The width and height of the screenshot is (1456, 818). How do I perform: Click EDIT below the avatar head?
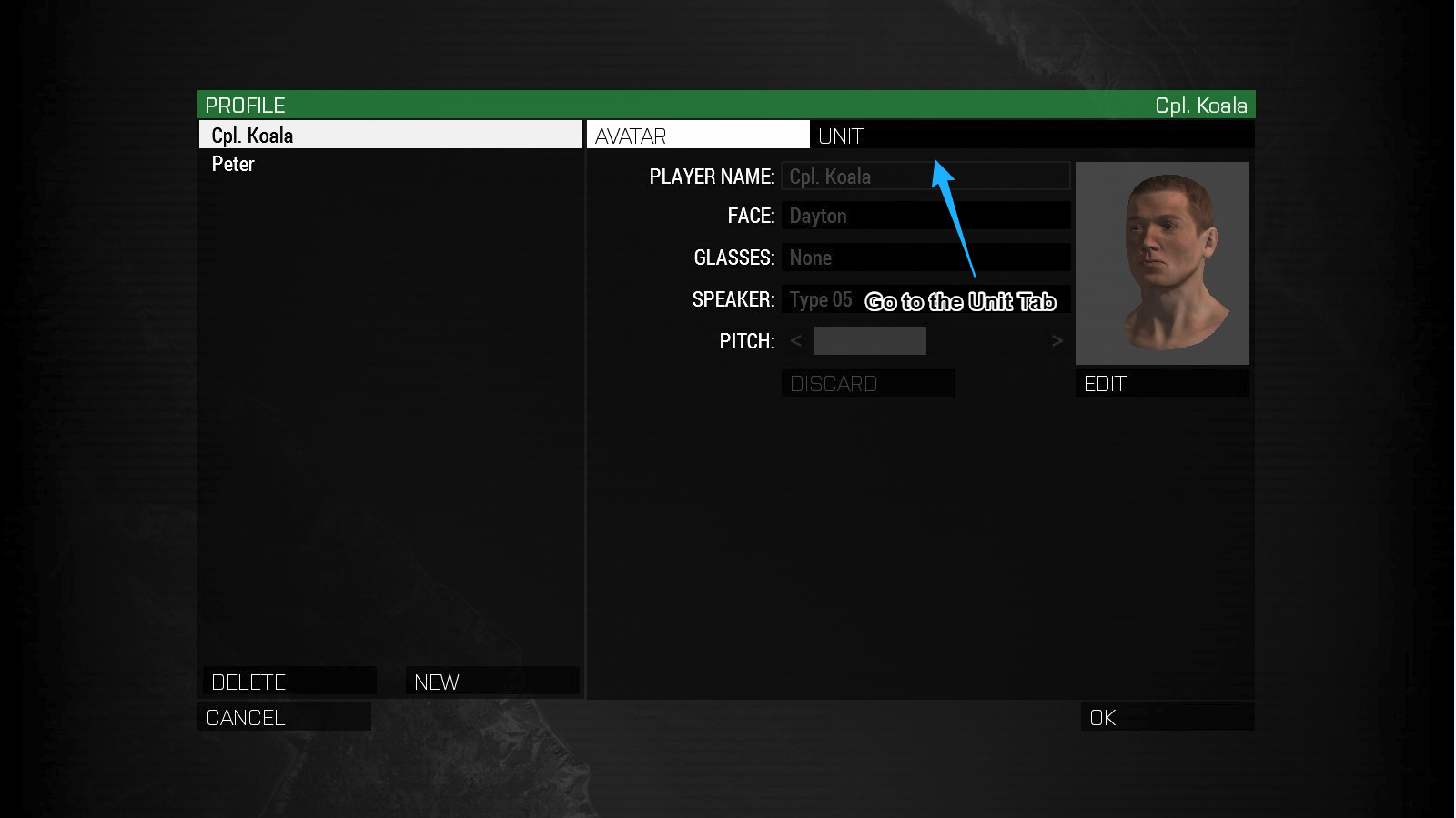tap(1161, 384)
